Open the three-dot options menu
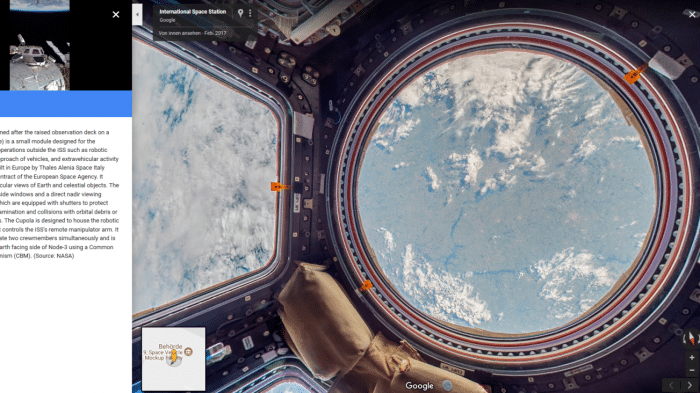The height and width of the screenshot is (393, 700). pyautogui.click(x=250, y=13)
